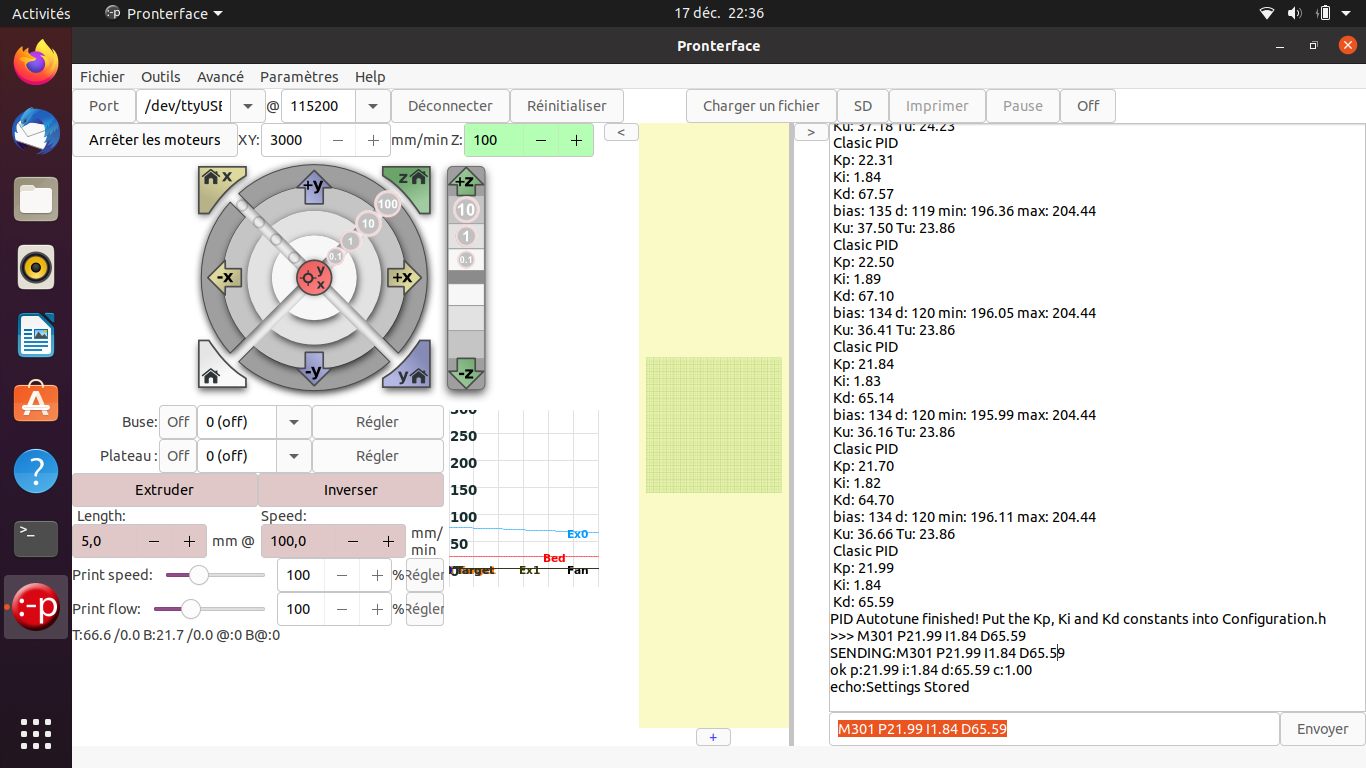Click the -z jog arrow
Viewport: 1366px width, 768px height.
(465, 373)
